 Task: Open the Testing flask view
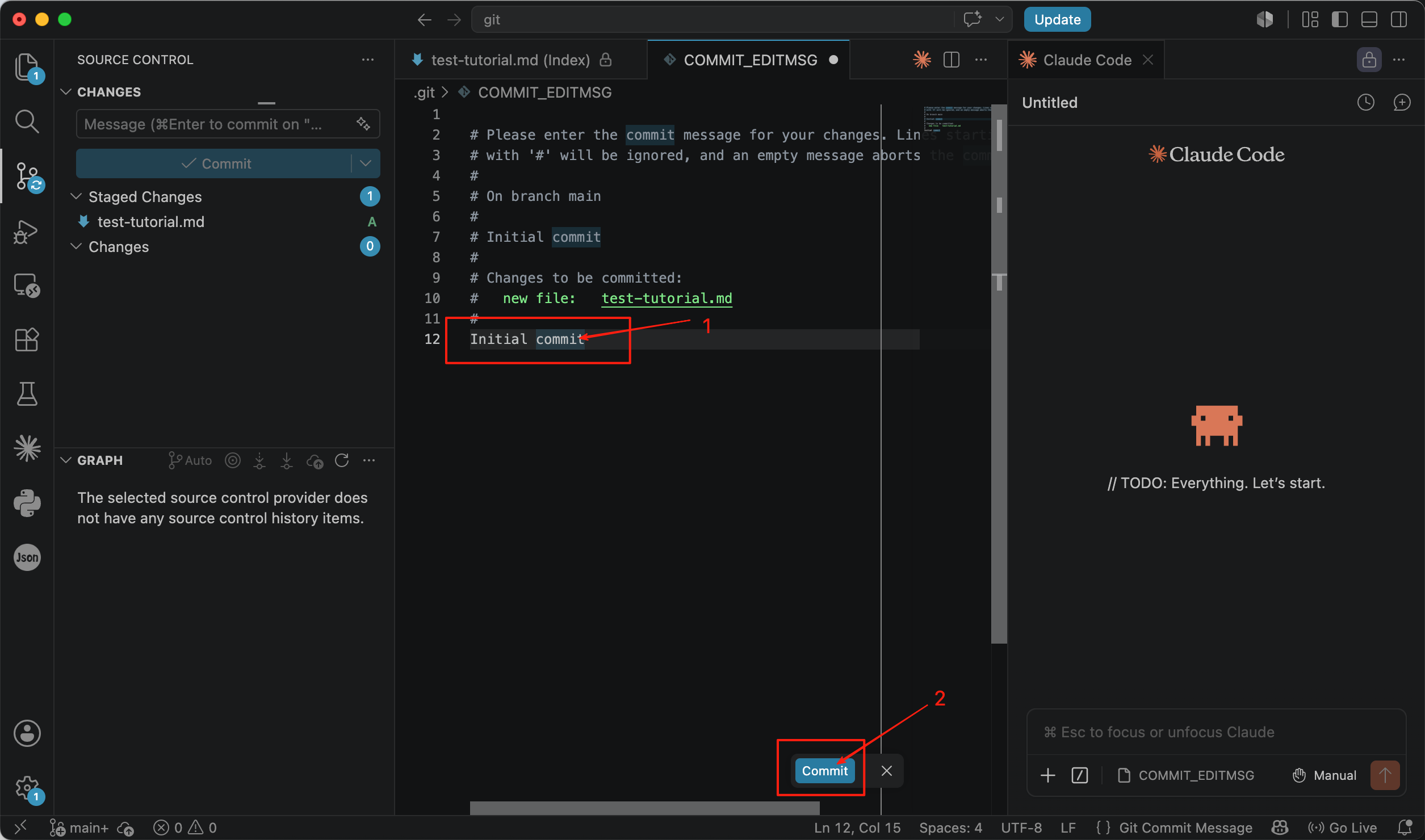point(27,394)
